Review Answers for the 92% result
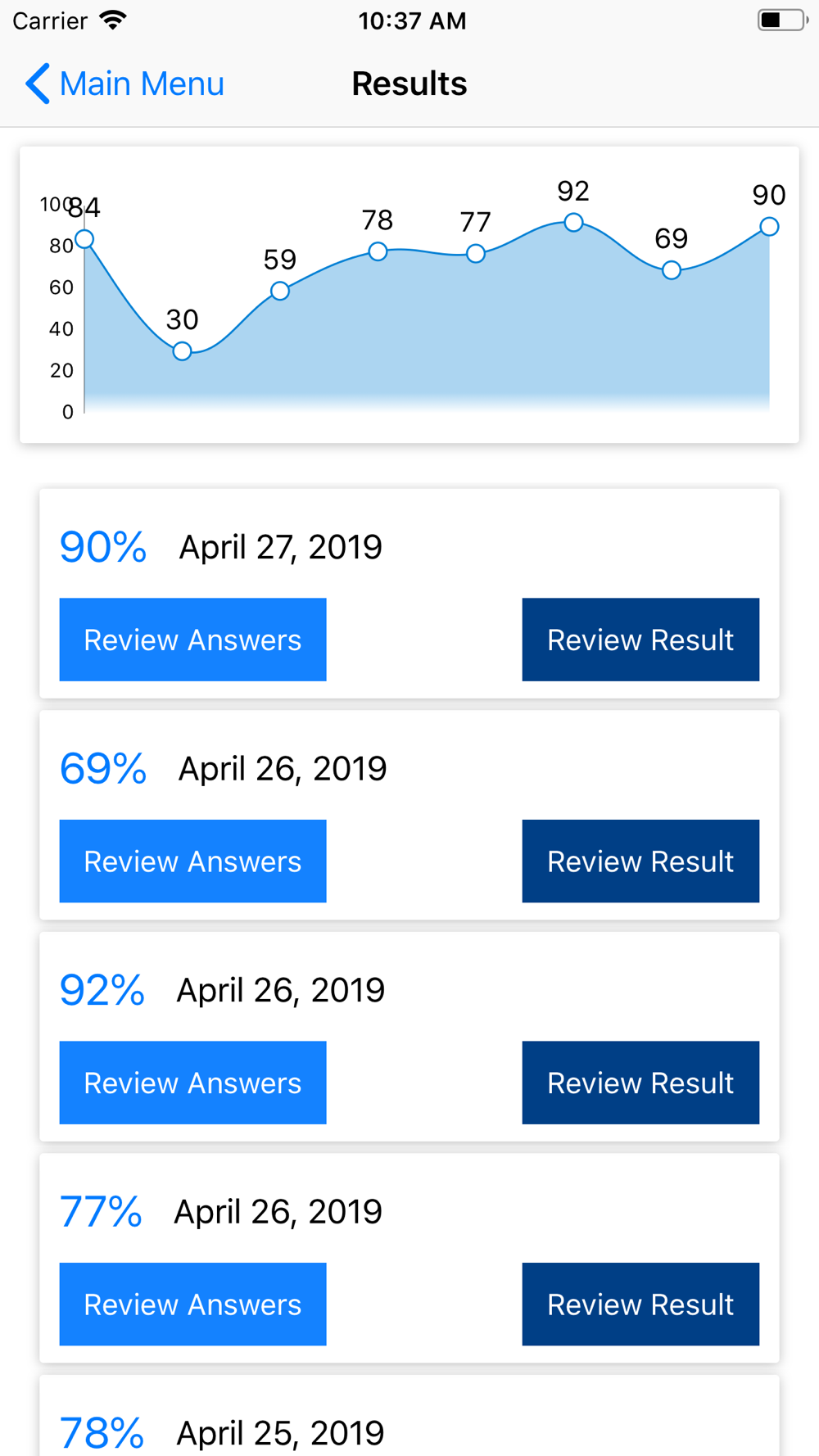This screenshot has width=819, height=1456. [x=193, y=1083]
